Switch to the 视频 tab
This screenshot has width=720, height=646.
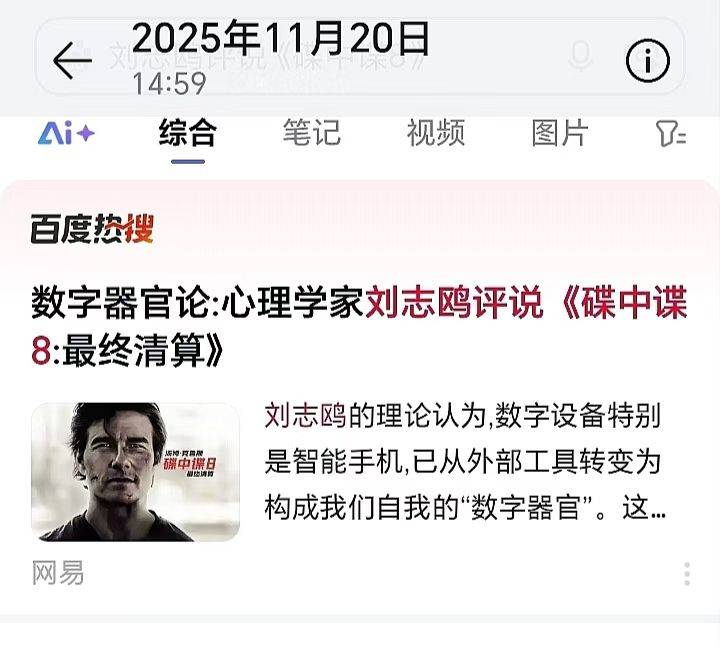tap(436, 133)
